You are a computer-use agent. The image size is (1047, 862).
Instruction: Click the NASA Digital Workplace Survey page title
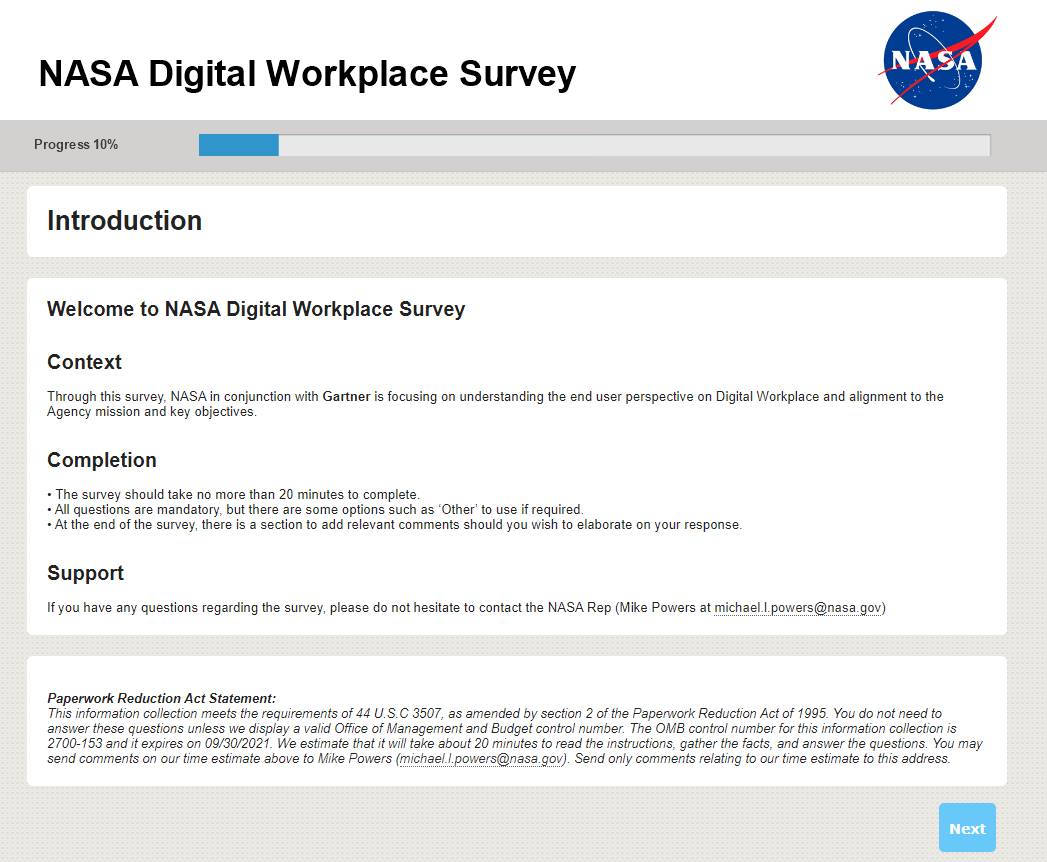[307, 74]
